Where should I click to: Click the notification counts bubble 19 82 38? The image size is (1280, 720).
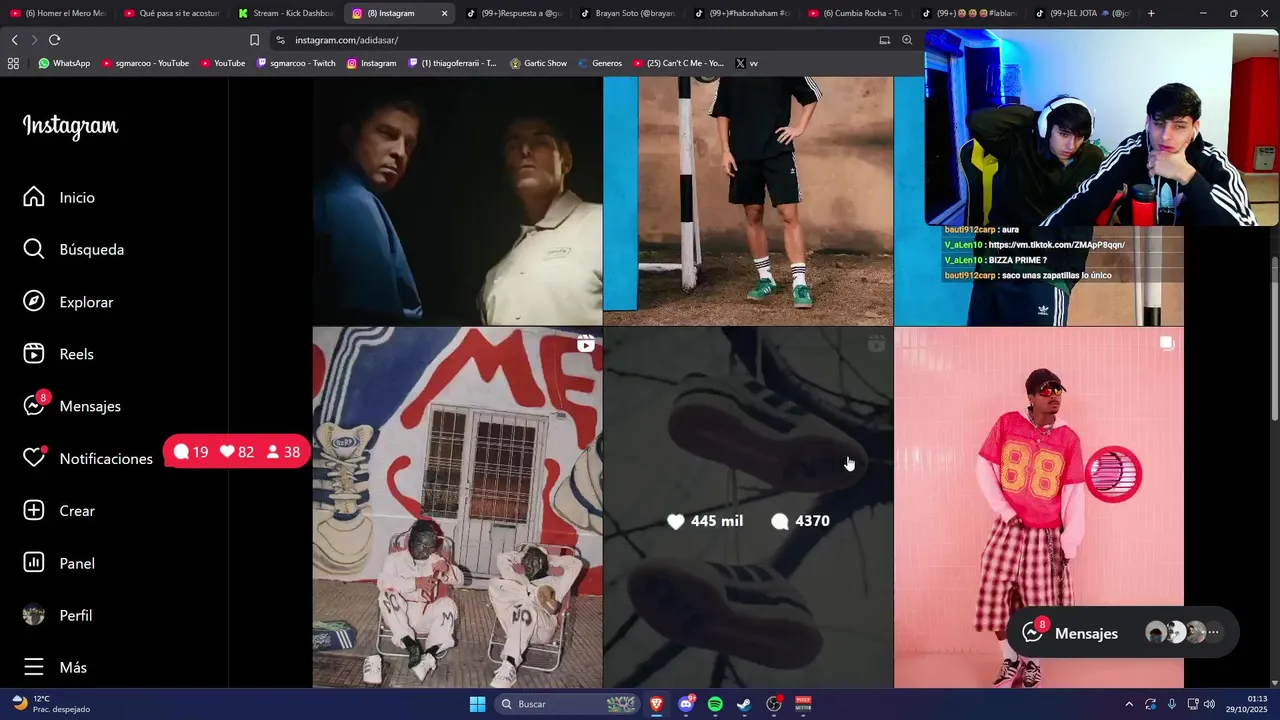point(236,452)
